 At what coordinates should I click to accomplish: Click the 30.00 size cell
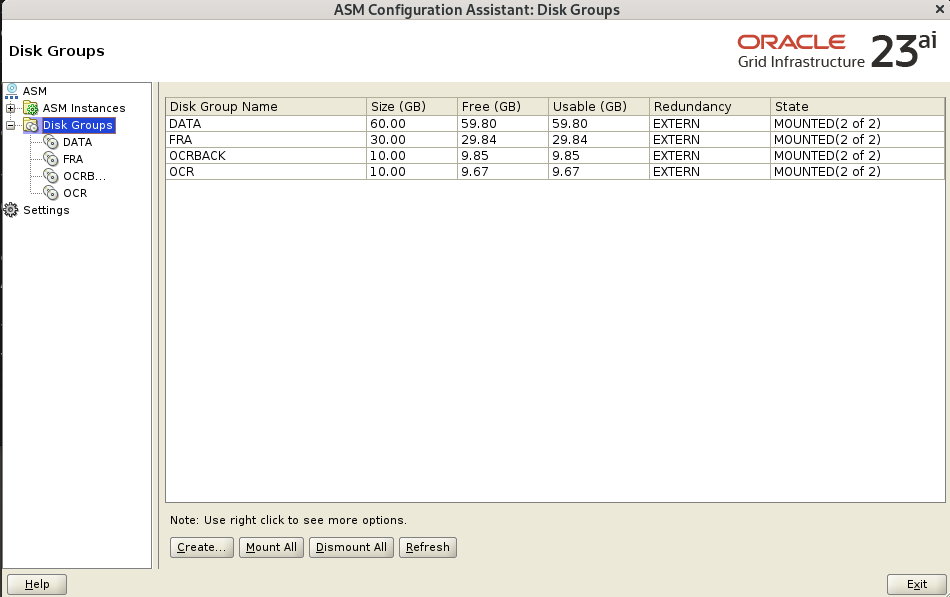(x=412, y=139)
